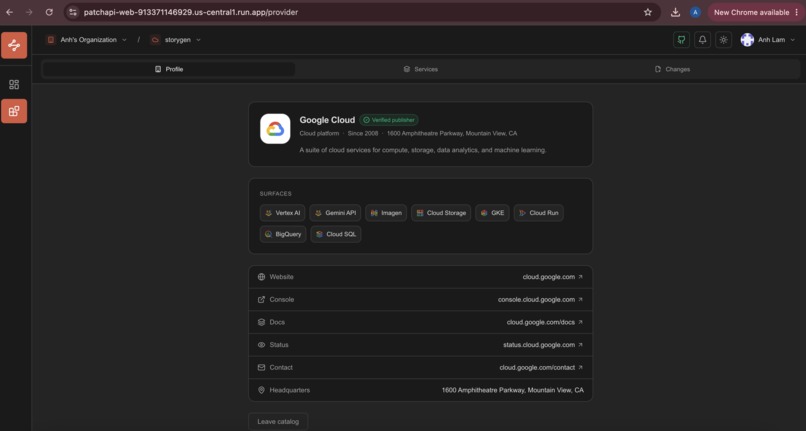Open the Chrome three-dot menu

(797, 12)
